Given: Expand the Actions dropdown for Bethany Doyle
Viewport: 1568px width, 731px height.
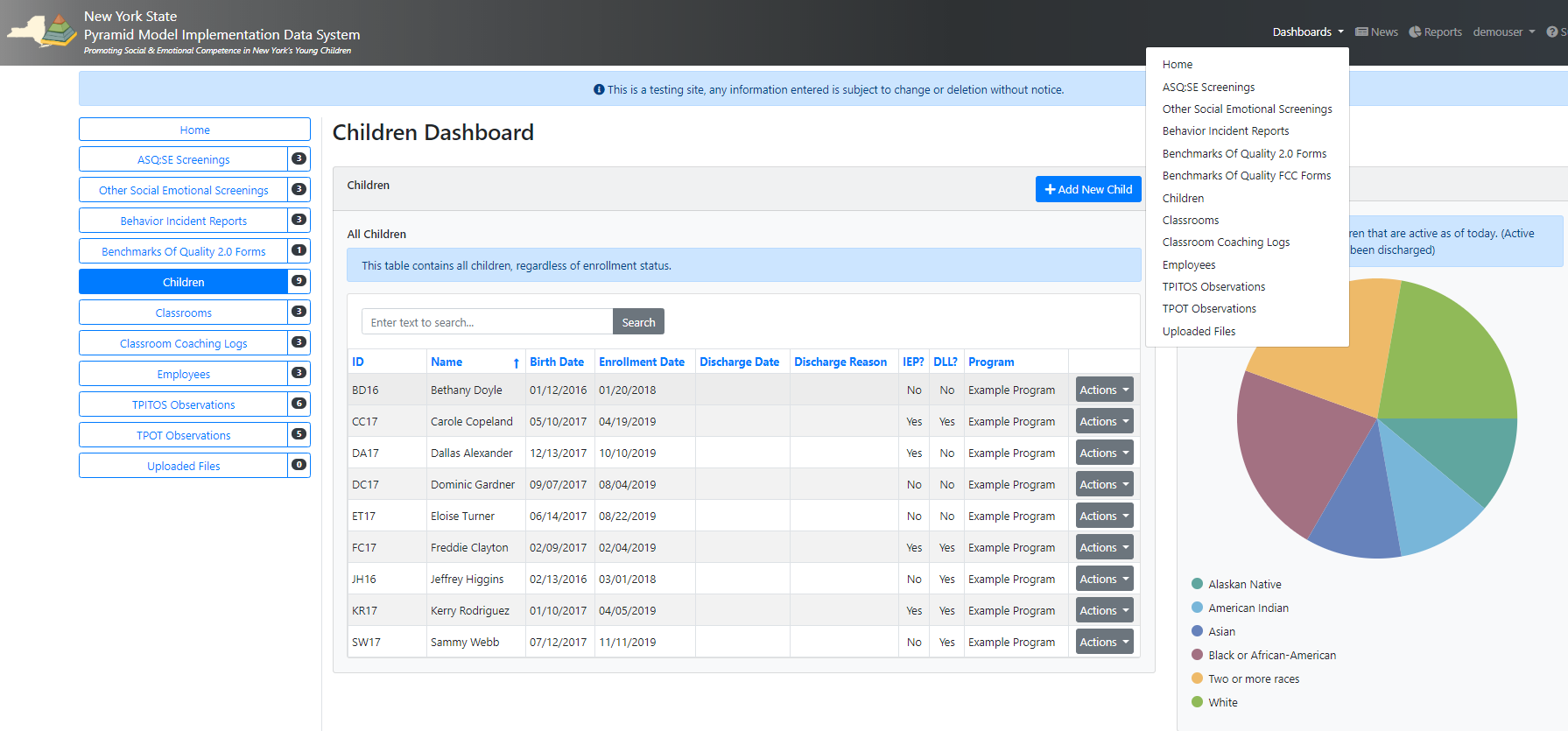Looking at the screenshot, I should 1104,390.
